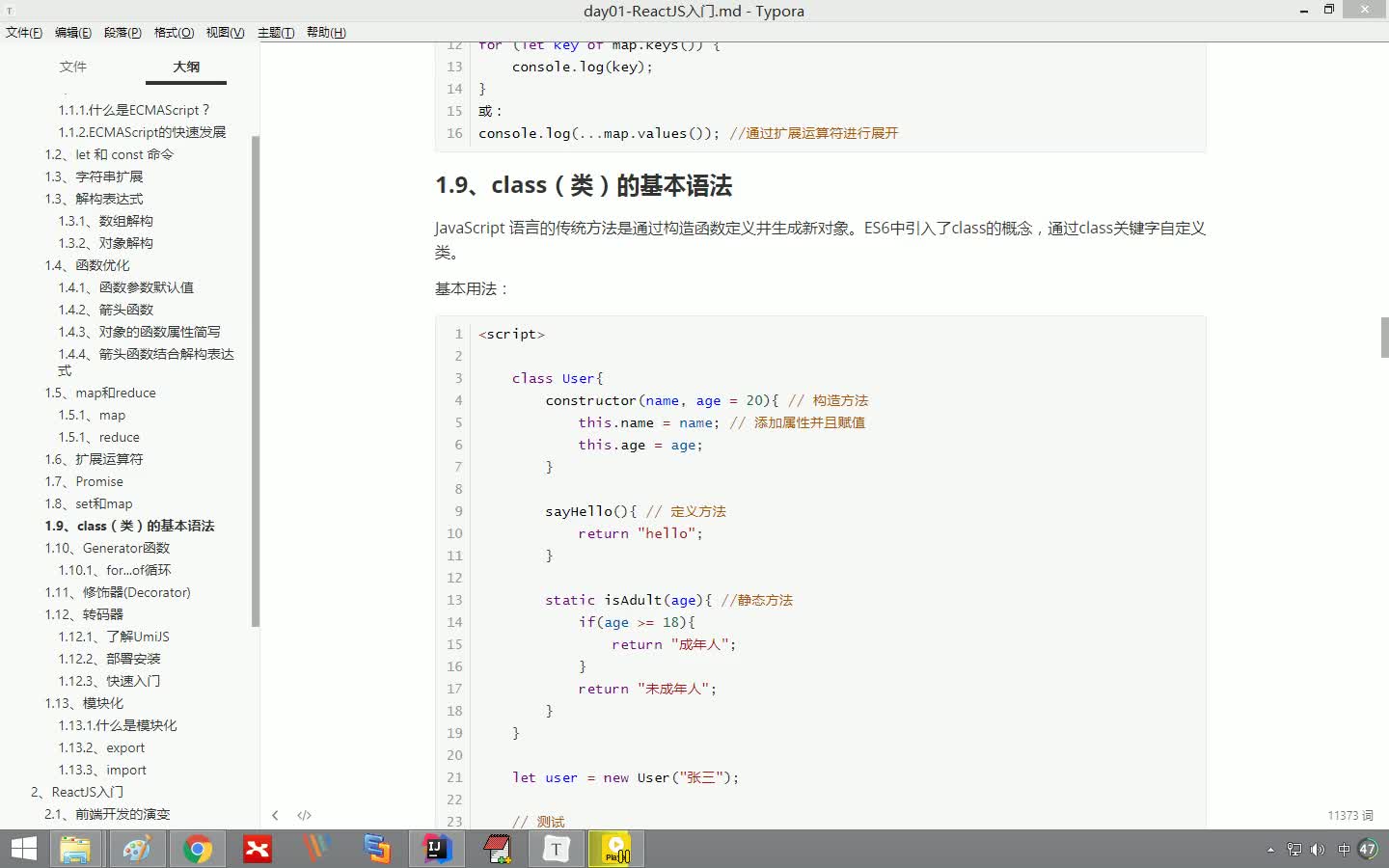
Task: Open 1.10.1、for...of循环 in outline
Action: click(x=115, y=570)
